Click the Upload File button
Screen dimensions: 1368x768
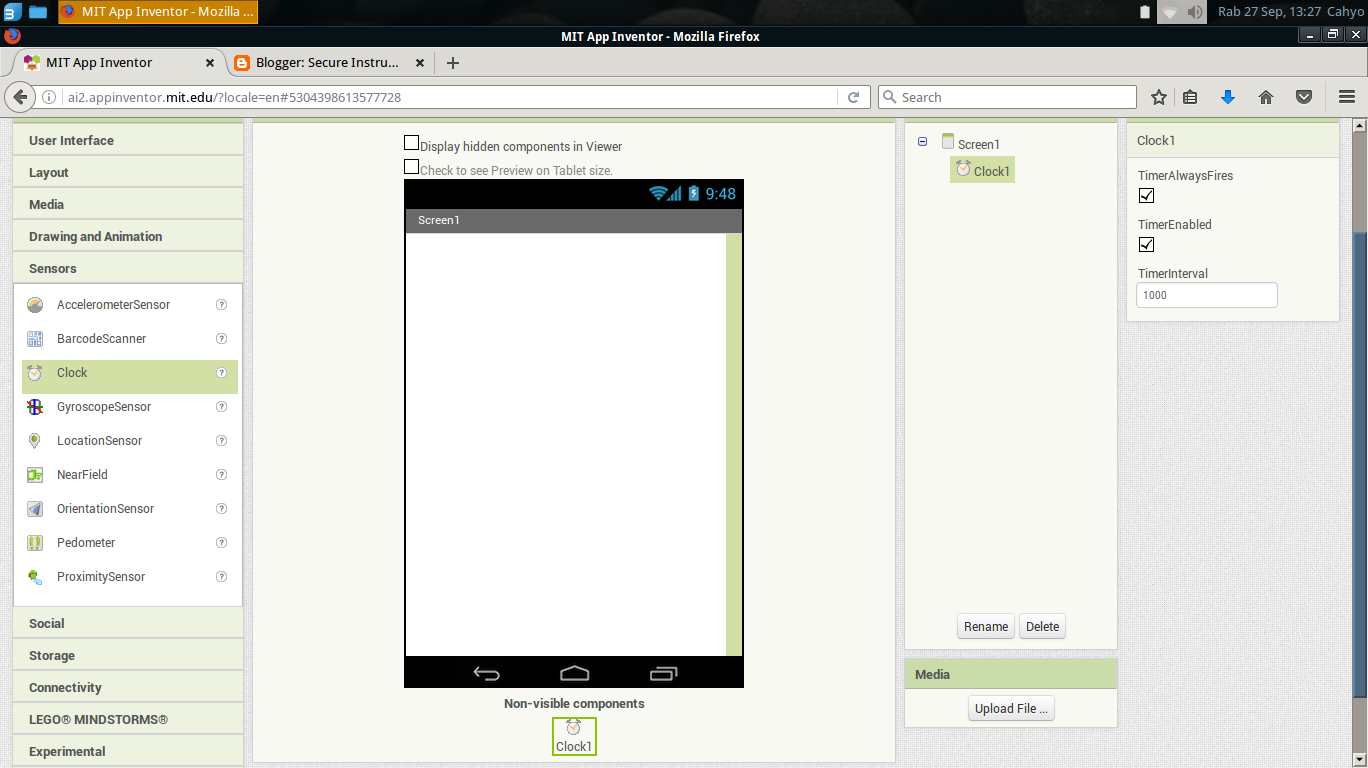(x=1011, y=708)
